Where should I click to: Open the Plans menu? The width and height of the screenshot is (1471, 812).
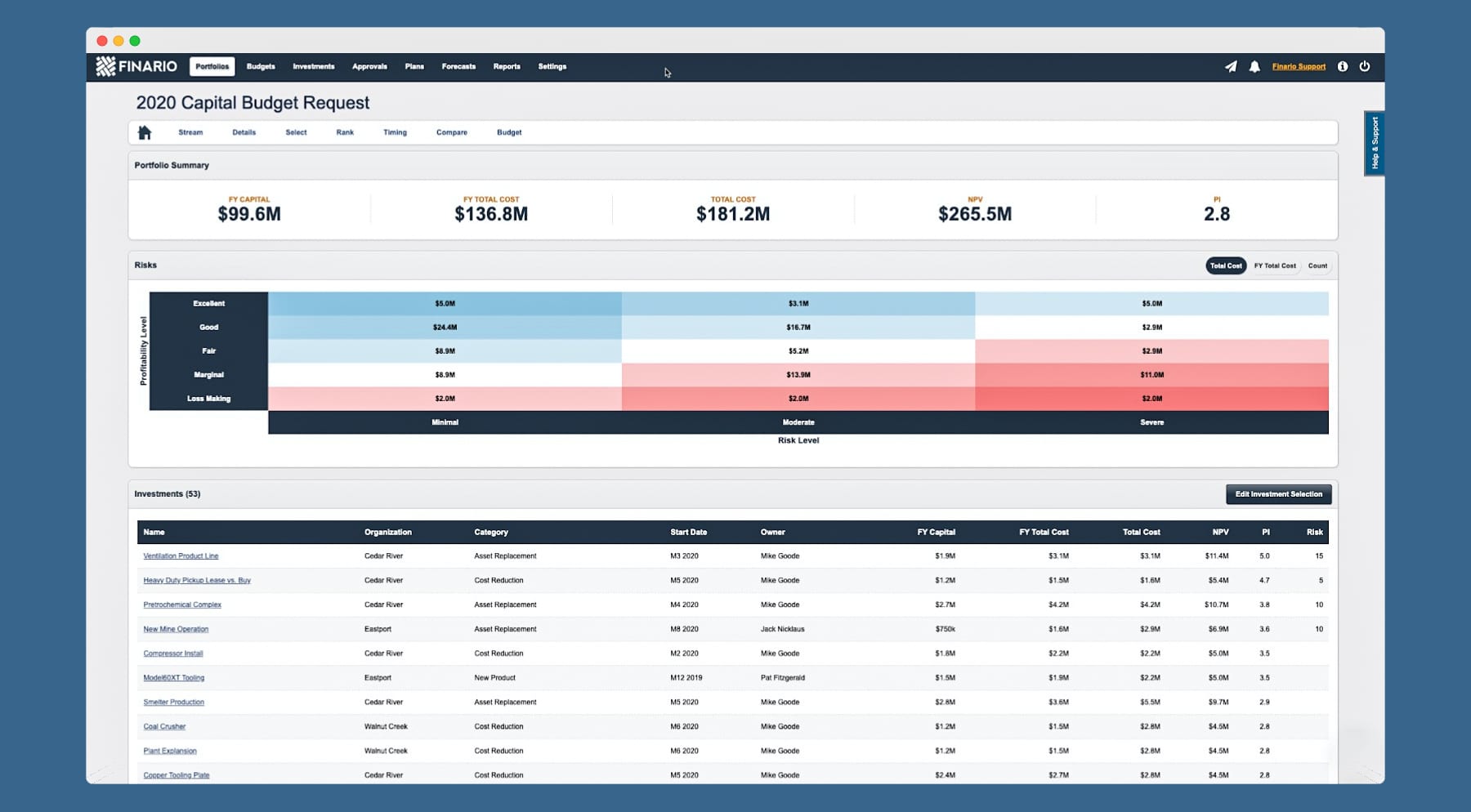click(x=414, y=67)
